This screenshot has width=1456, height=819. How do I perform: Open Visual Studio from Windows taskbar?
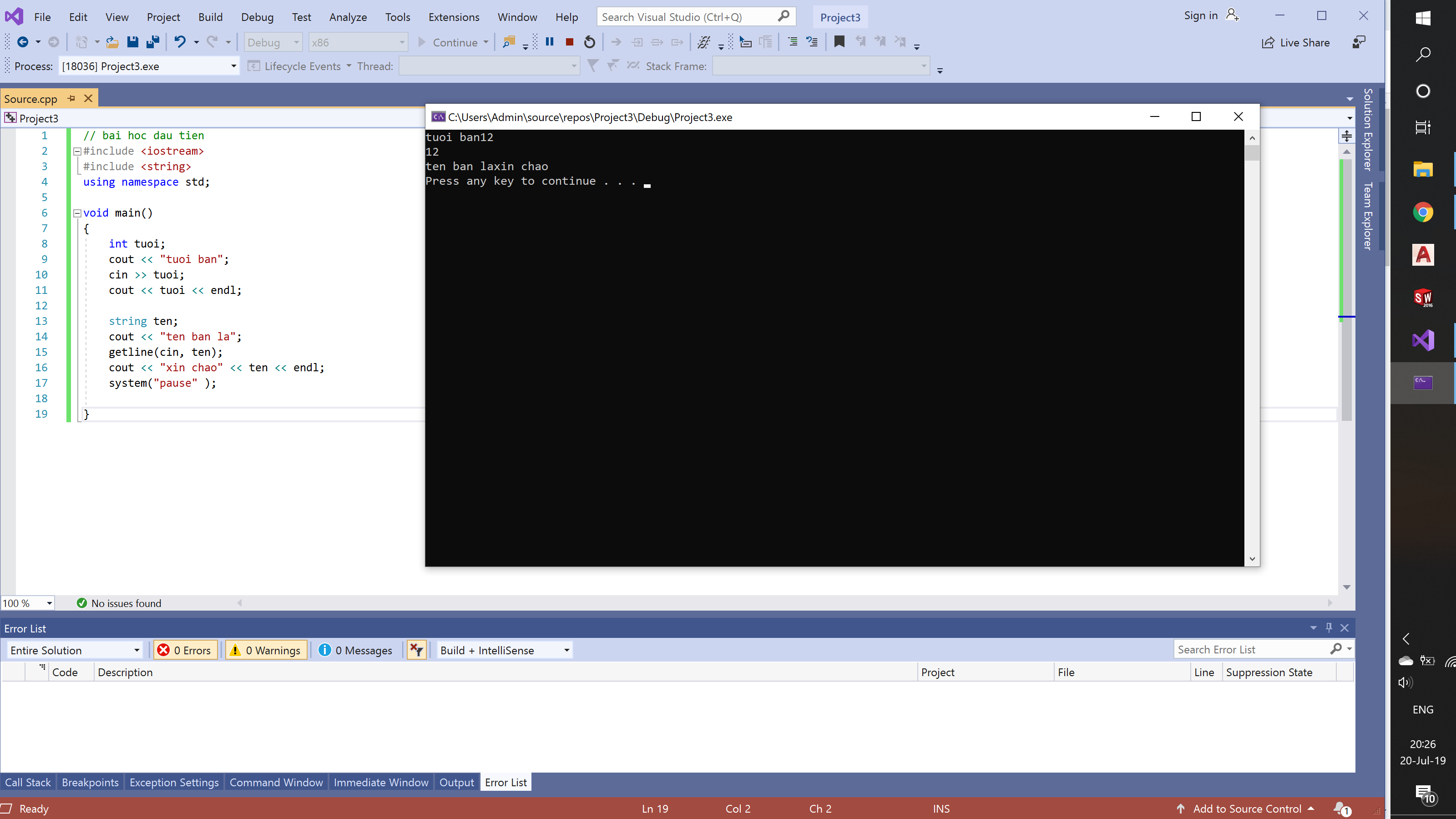click(1423, 340)
